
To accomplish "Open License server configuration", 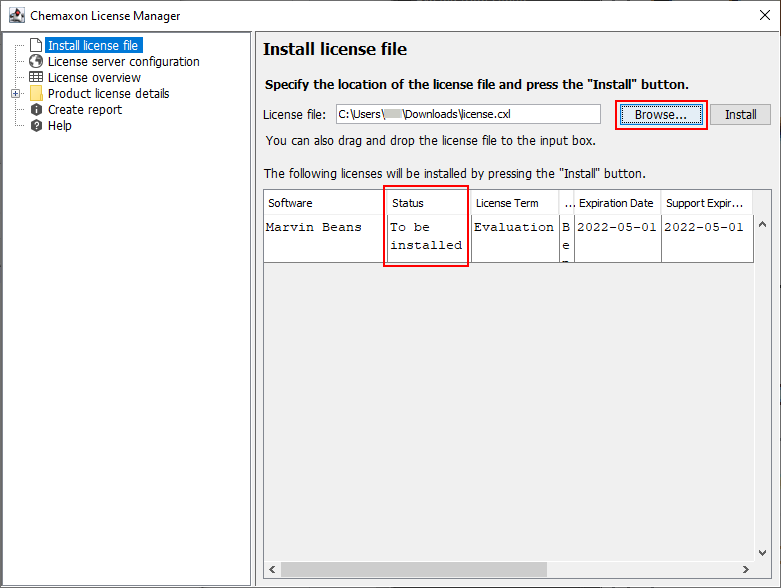I will (x=124, y=62).
